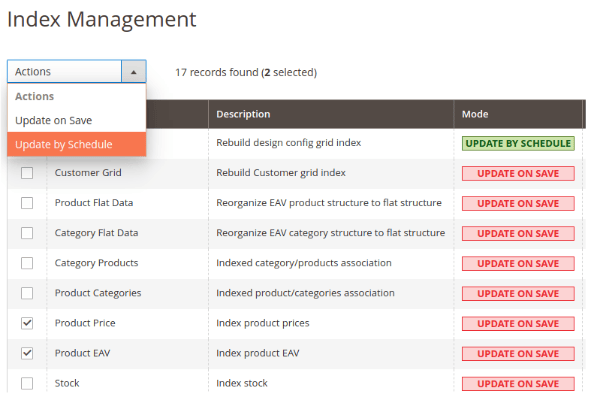
Task: Tick the Stock checkbox
Action: (x=27, y=384)
